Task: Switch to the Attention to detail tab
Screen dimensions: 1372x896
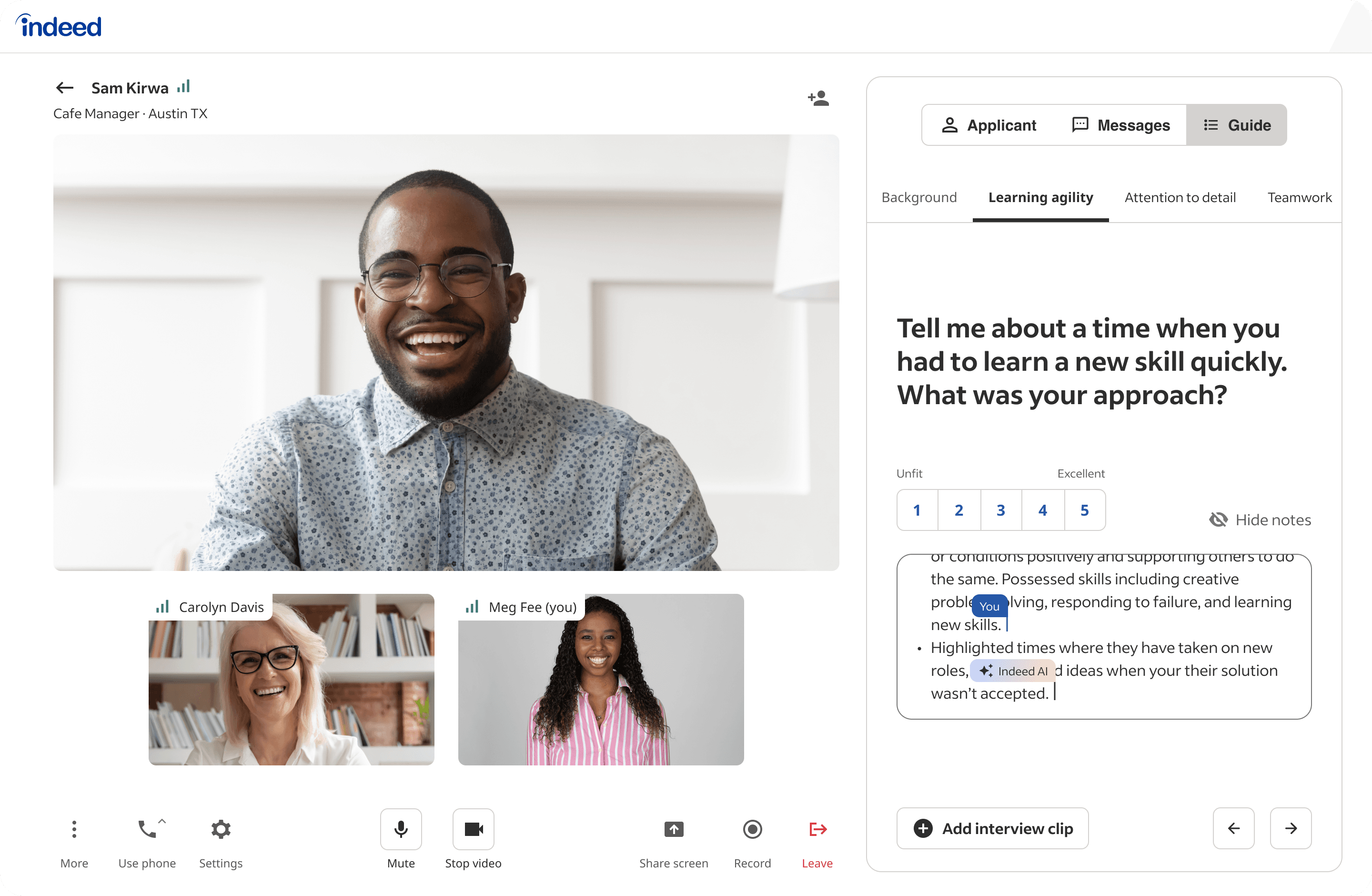Action: coord(1180,197)
